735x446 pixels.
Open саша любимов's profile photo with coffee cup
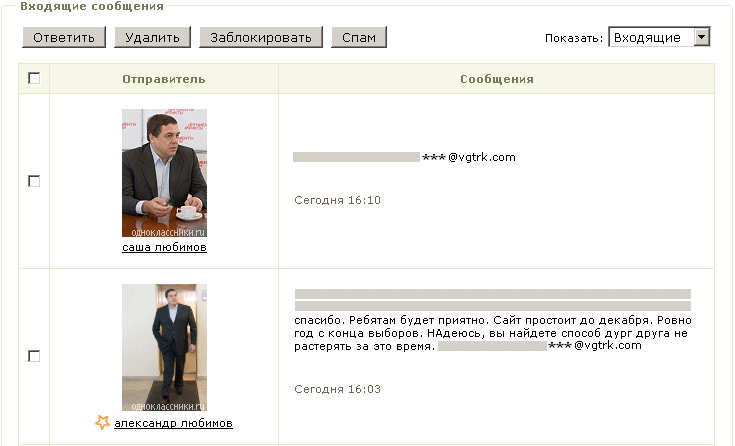pos(164,173)
